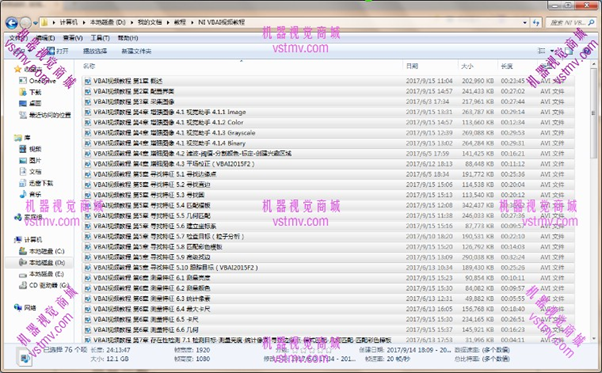Viewport: 602px width, 373px height.
Task: Change view with the view layout icon
Action: pyautogui.click(x=542, y=51)
